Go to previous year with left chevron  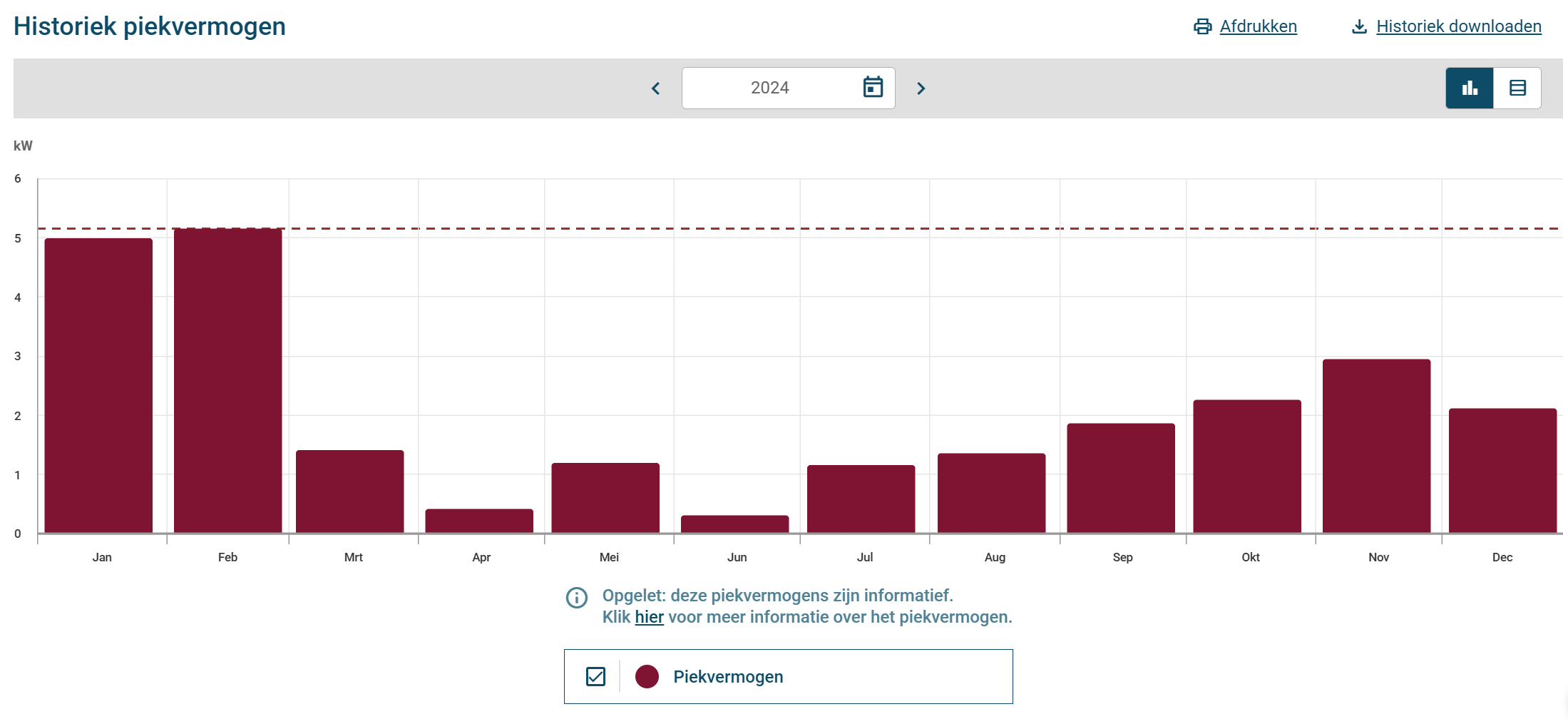pos(656,88)
